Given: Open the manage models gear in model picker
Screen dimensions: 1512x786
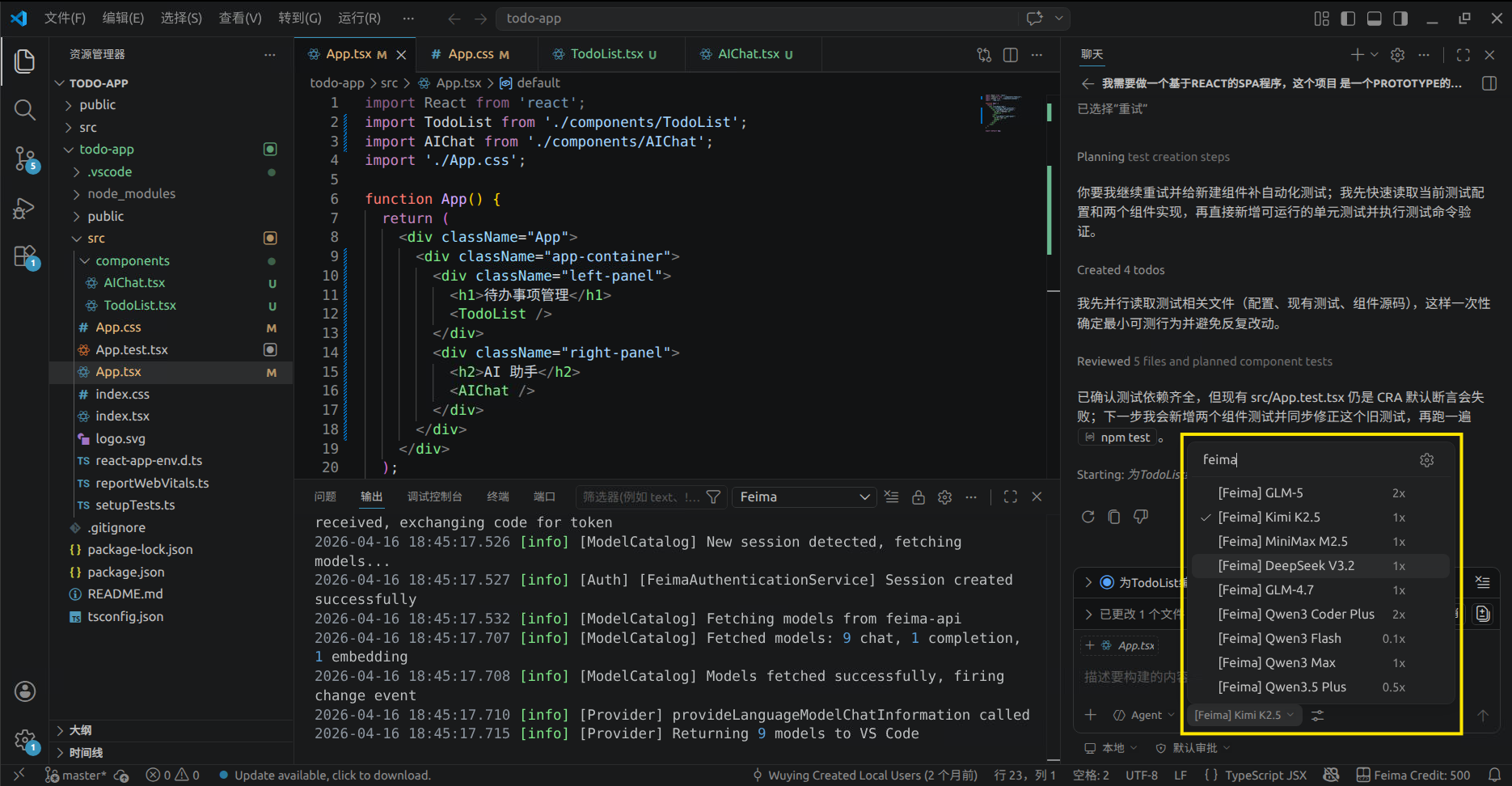Looking at the screenshot, I should point(1426,460).
